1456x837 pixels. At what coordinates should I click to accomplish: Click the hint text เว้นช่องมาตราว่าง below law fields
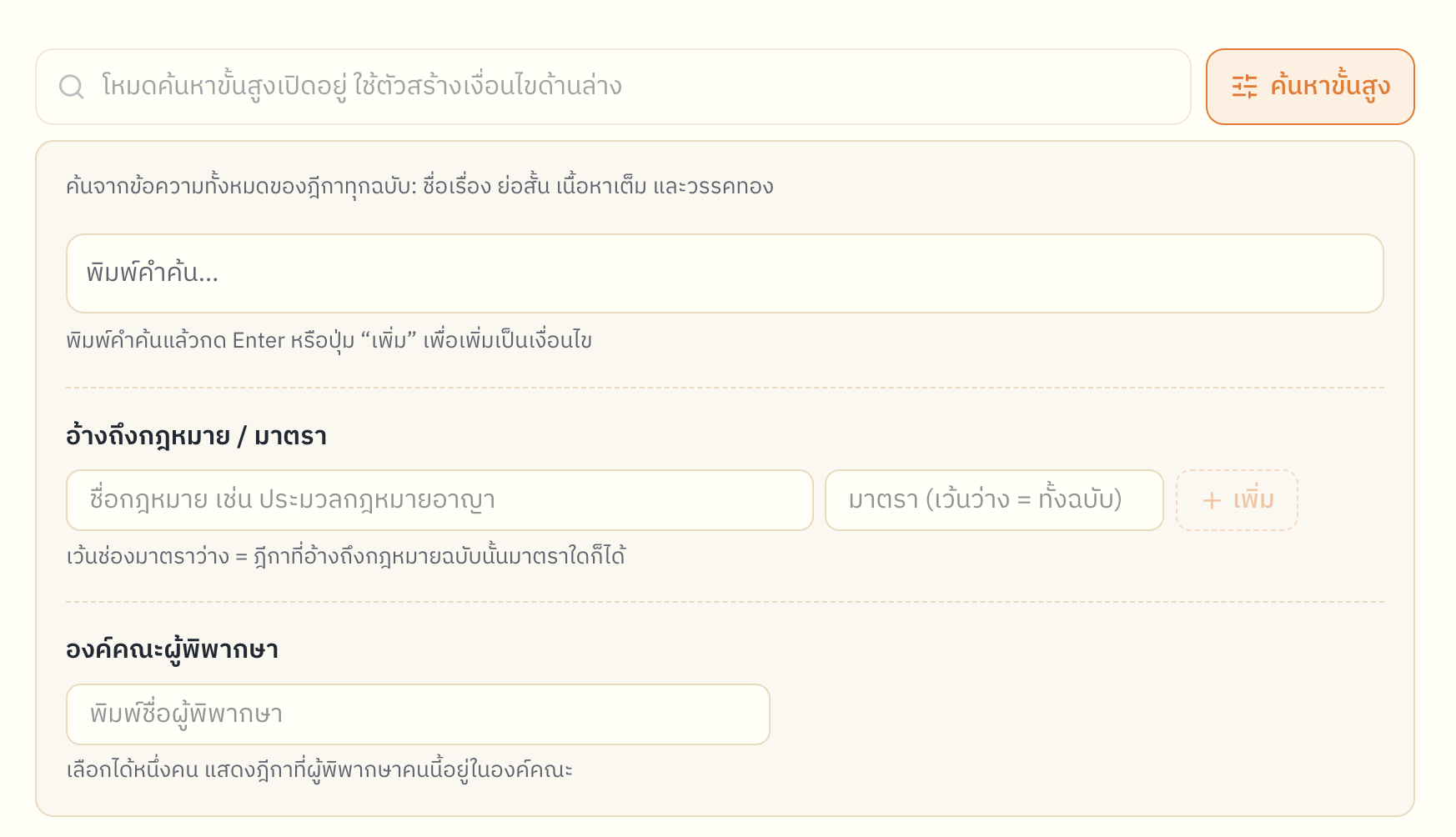(346, 556)
